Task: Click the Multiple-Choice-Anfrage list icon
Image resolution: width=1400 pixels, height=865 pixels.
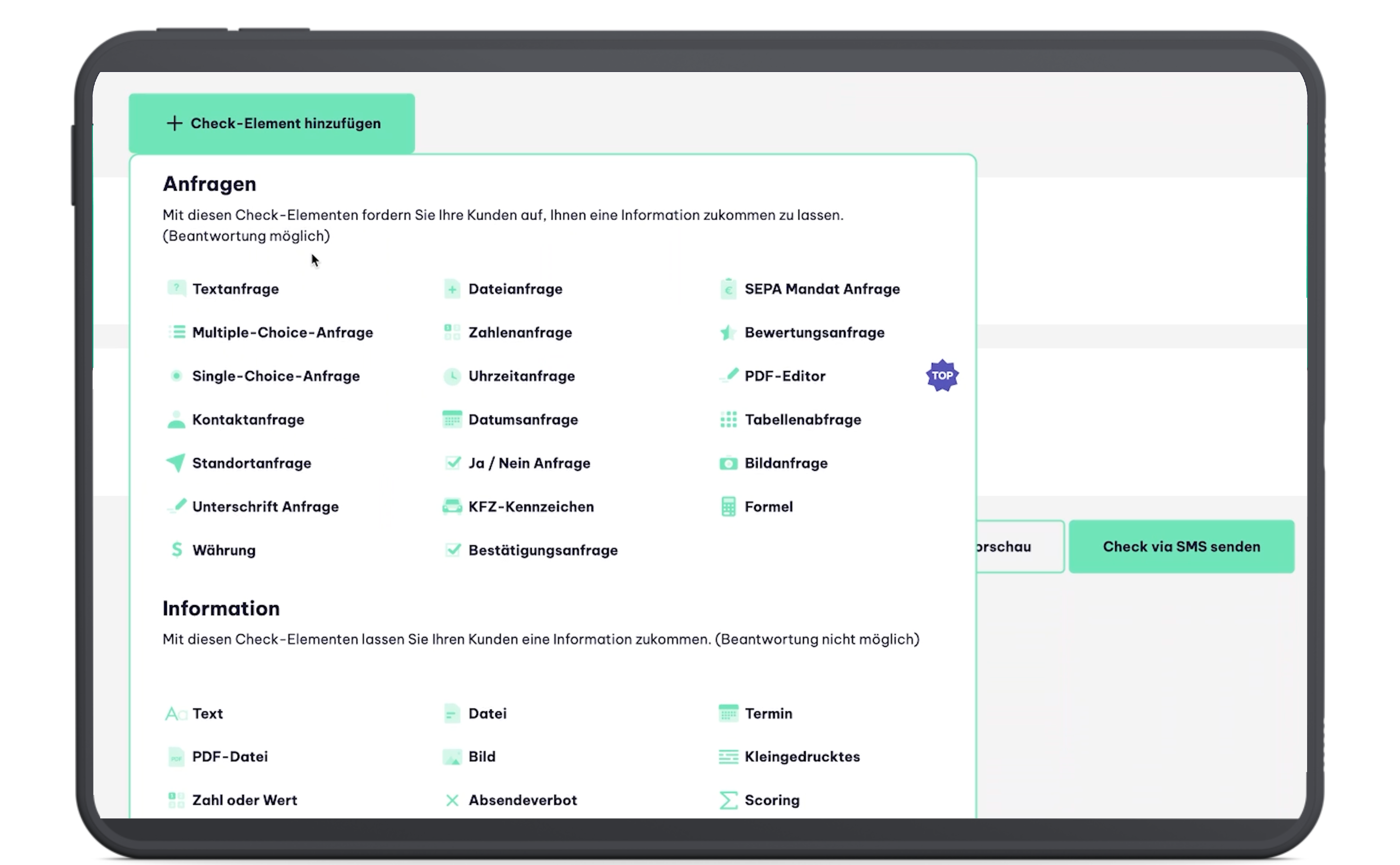Action: pyautogui.click(x=177, y=332)
